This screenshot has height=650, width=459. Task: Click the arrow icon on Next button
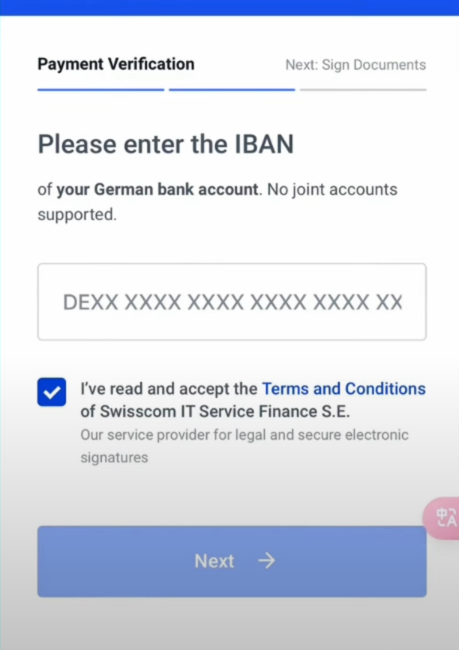[x=266, y=561]
